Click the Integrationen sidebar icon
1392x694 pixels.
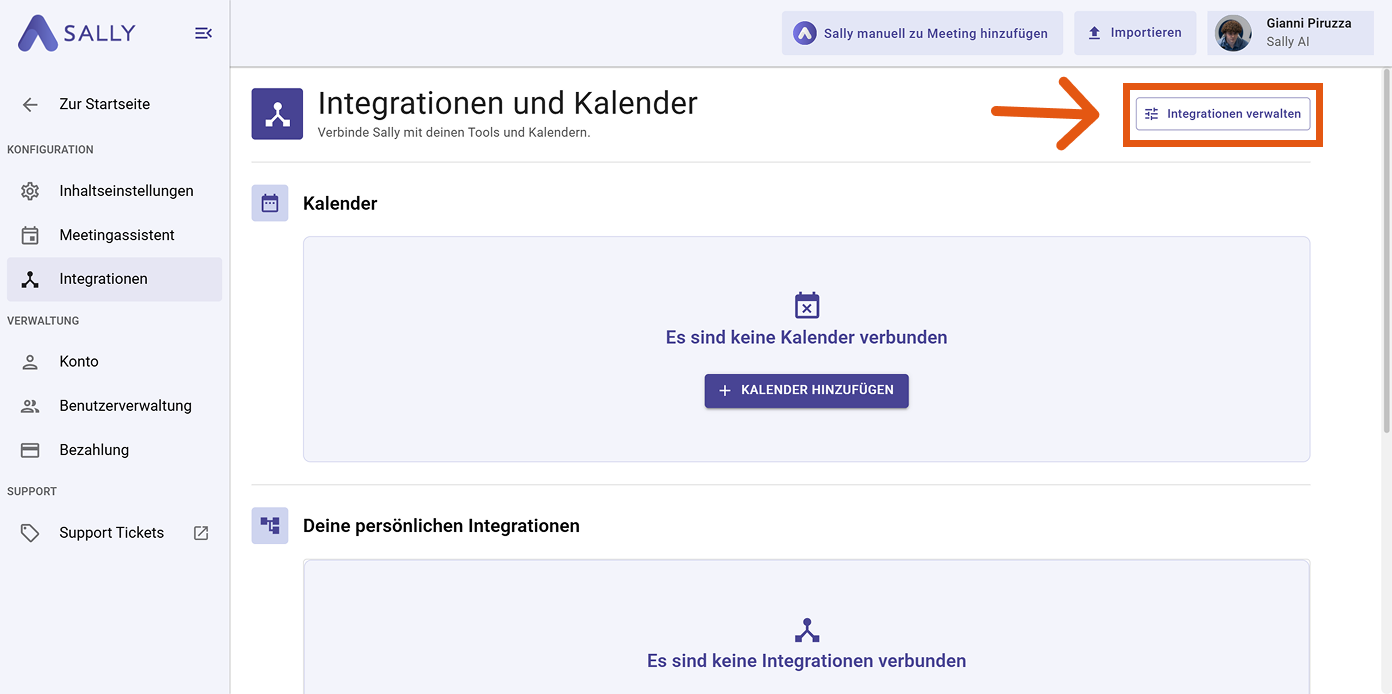pyautogui.click(x=30, y=279)
